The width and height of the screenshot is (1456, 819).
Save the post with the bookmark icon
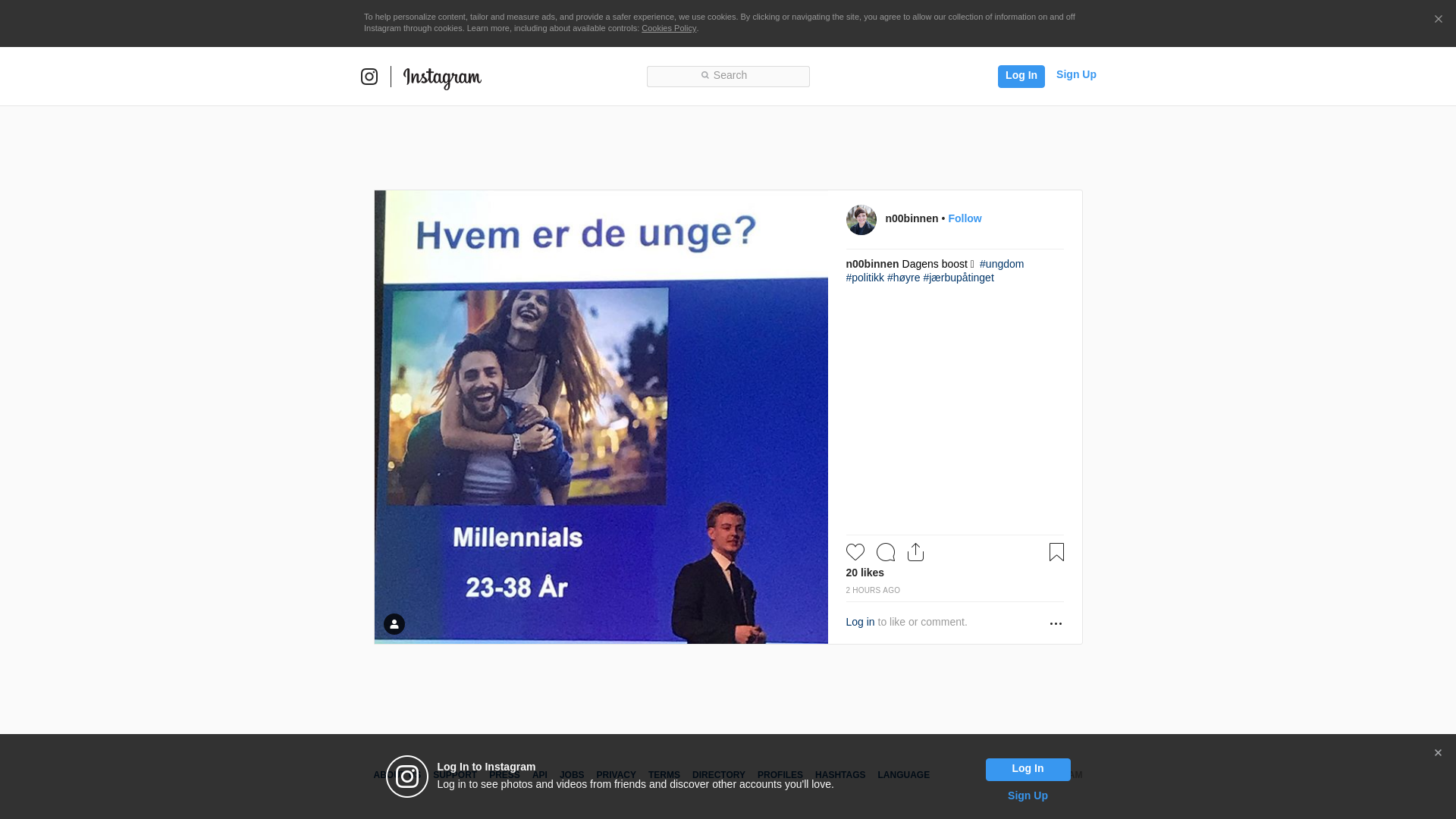click(x=1056, y=552)
